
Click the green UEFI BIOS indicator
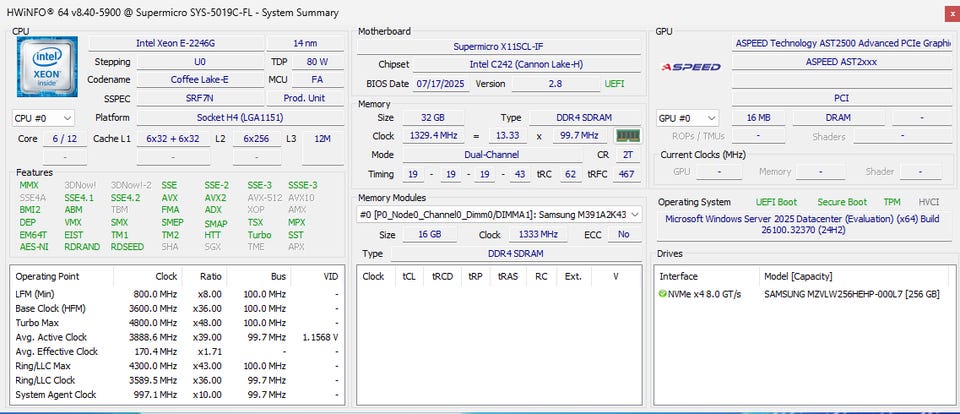tap(614, 84)
